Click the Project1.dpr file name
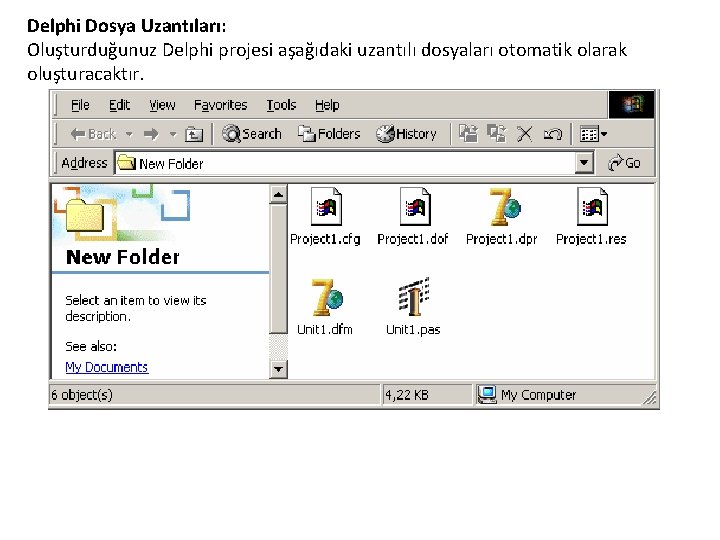720x540 pixels. (x=501, y=239)
